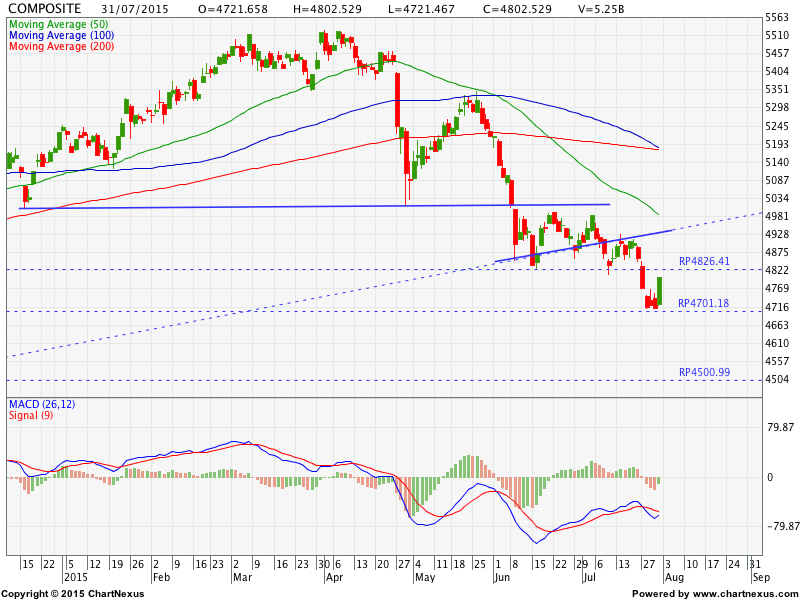Viewport: 800px width, 600px height.
Task: Click the 2015 year label on time axis
Action: pos(76,578)
